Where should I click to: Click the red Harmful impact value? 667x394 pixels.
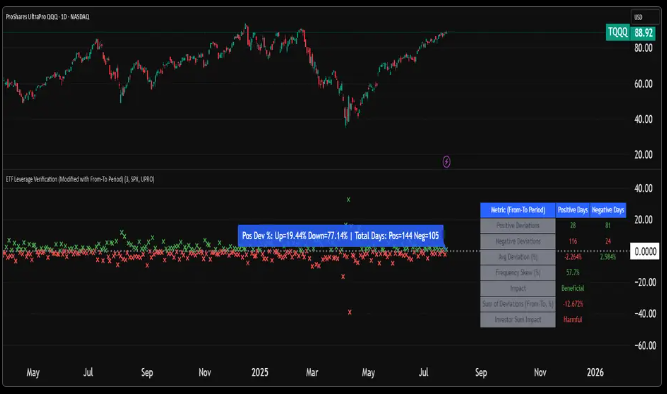click(x=573, y=319)
